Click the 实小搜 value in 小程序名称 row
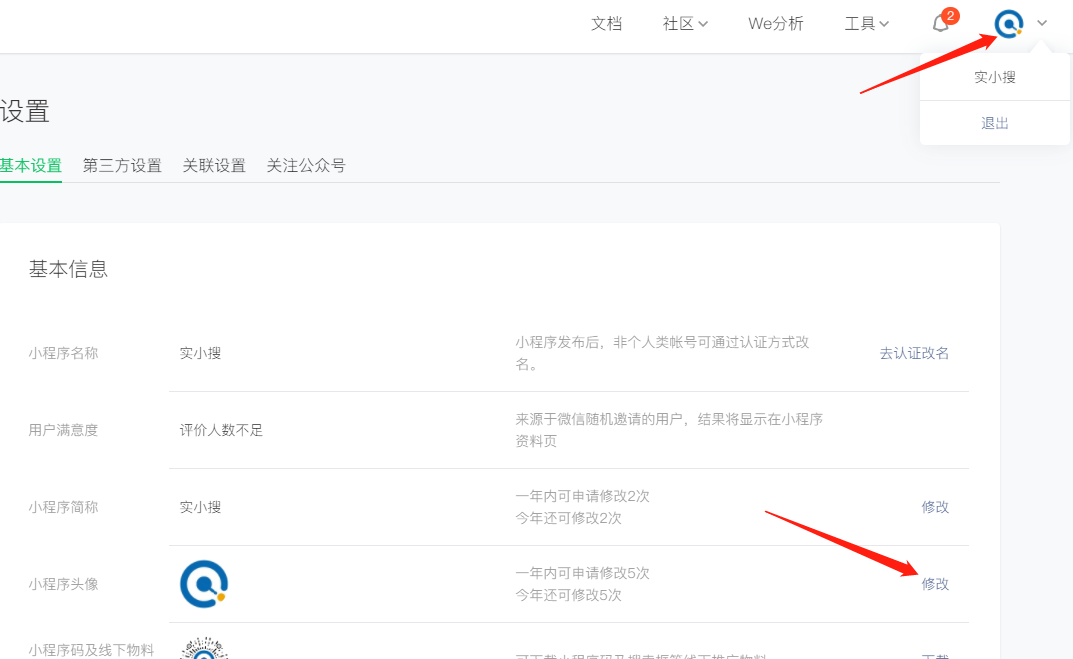Image resolution: width=1073 pixels, height=659 pixels. (x=200, y=353)
